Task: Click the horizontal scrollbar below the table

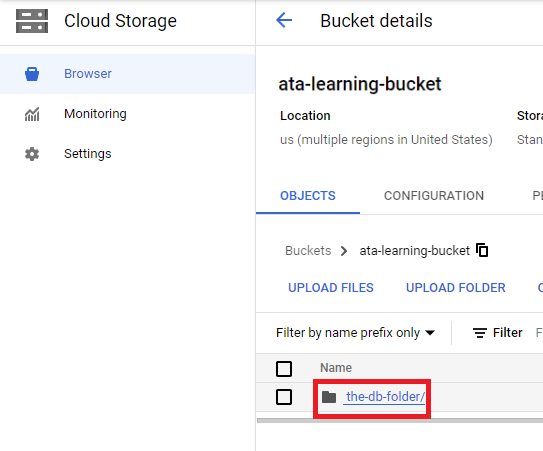Action: [400, 421]
